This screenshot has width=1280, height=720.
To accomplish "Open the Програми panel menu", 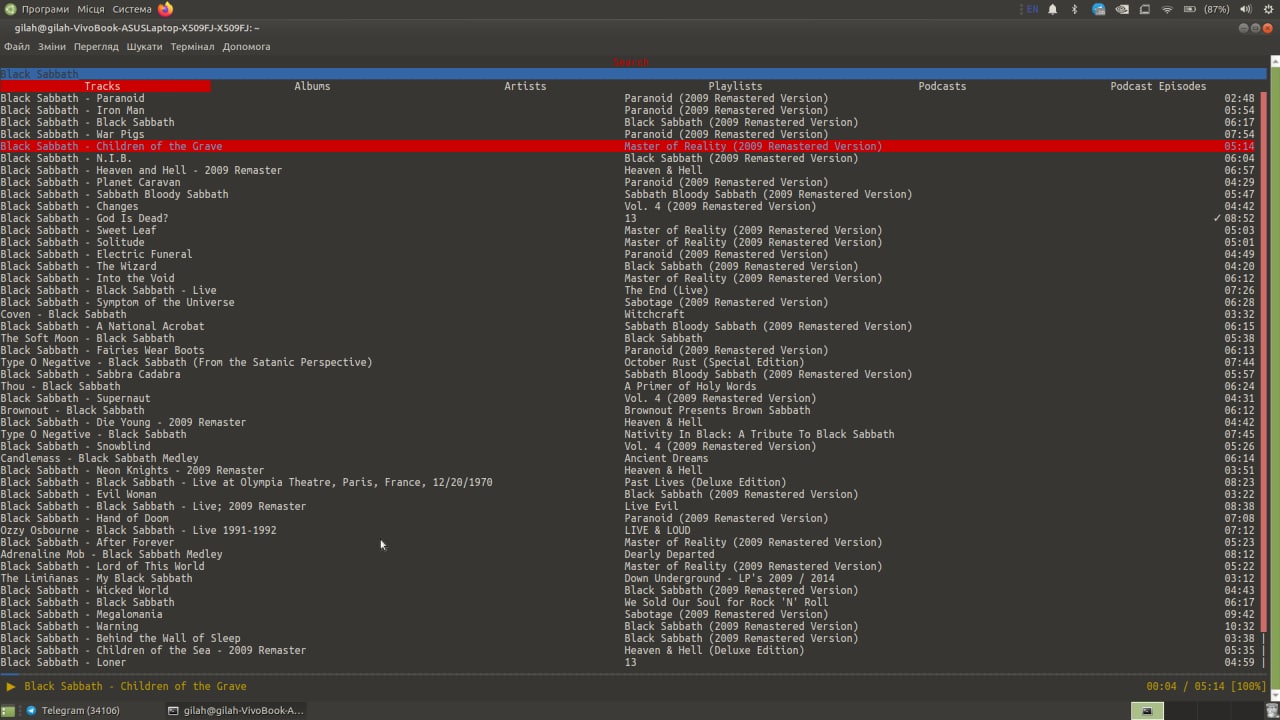I will [45, 9].
